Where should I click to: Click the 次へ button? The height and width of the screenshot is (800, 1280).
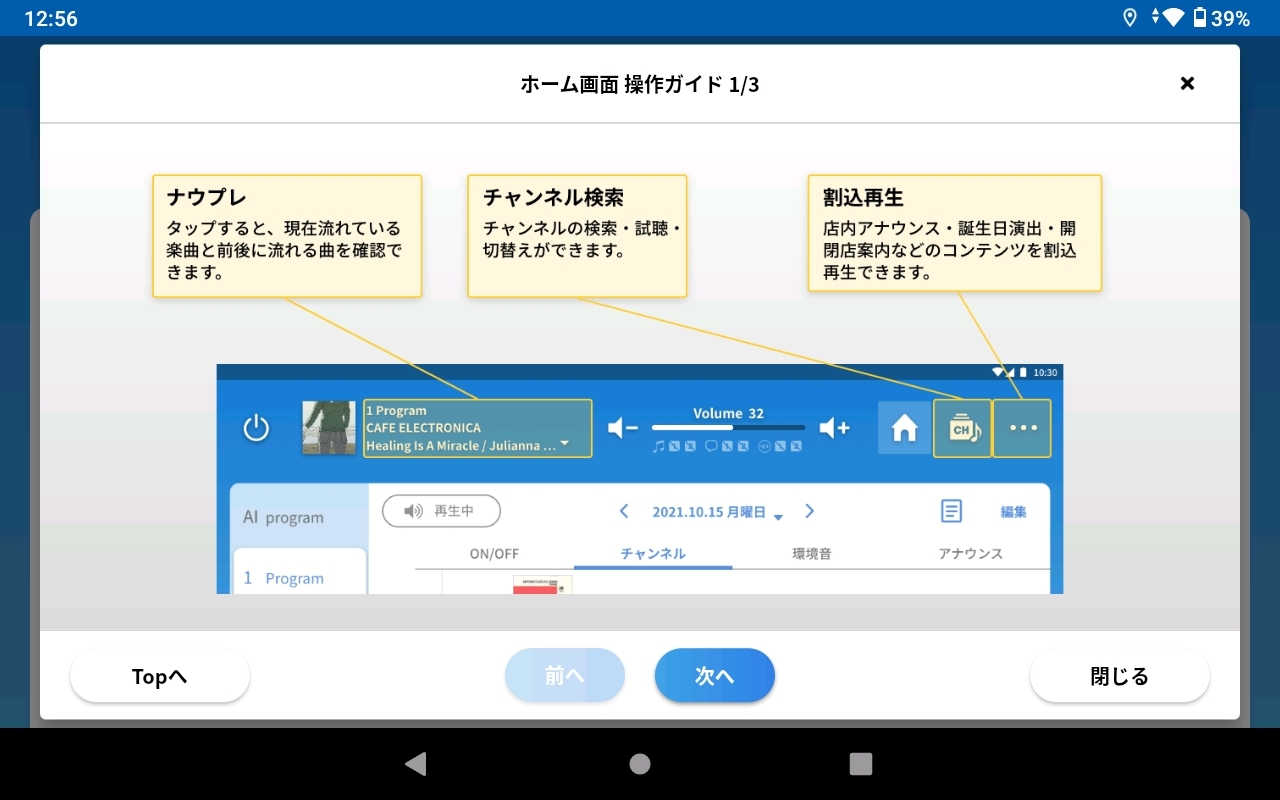pos(714,676)
